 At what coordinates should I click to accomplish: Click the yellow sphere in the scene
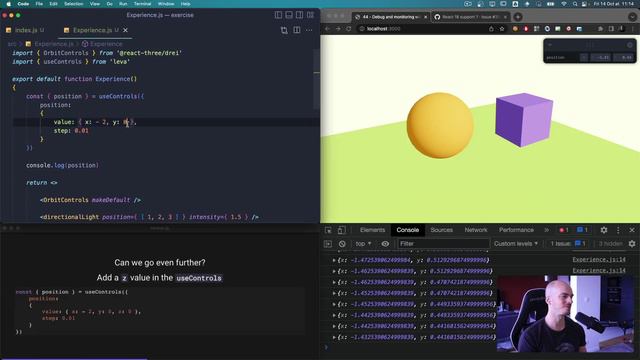coord(440,125)
